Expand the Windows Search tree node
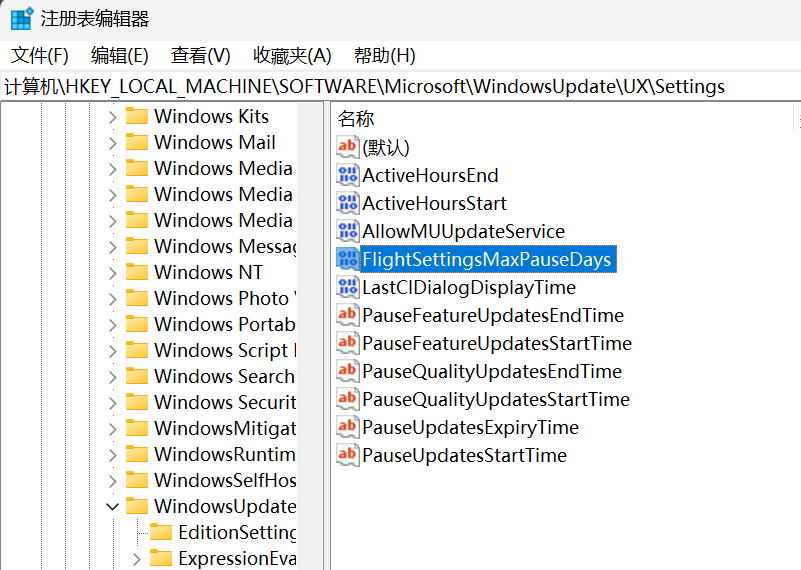The image size is (801, 570). coord(112,377)
